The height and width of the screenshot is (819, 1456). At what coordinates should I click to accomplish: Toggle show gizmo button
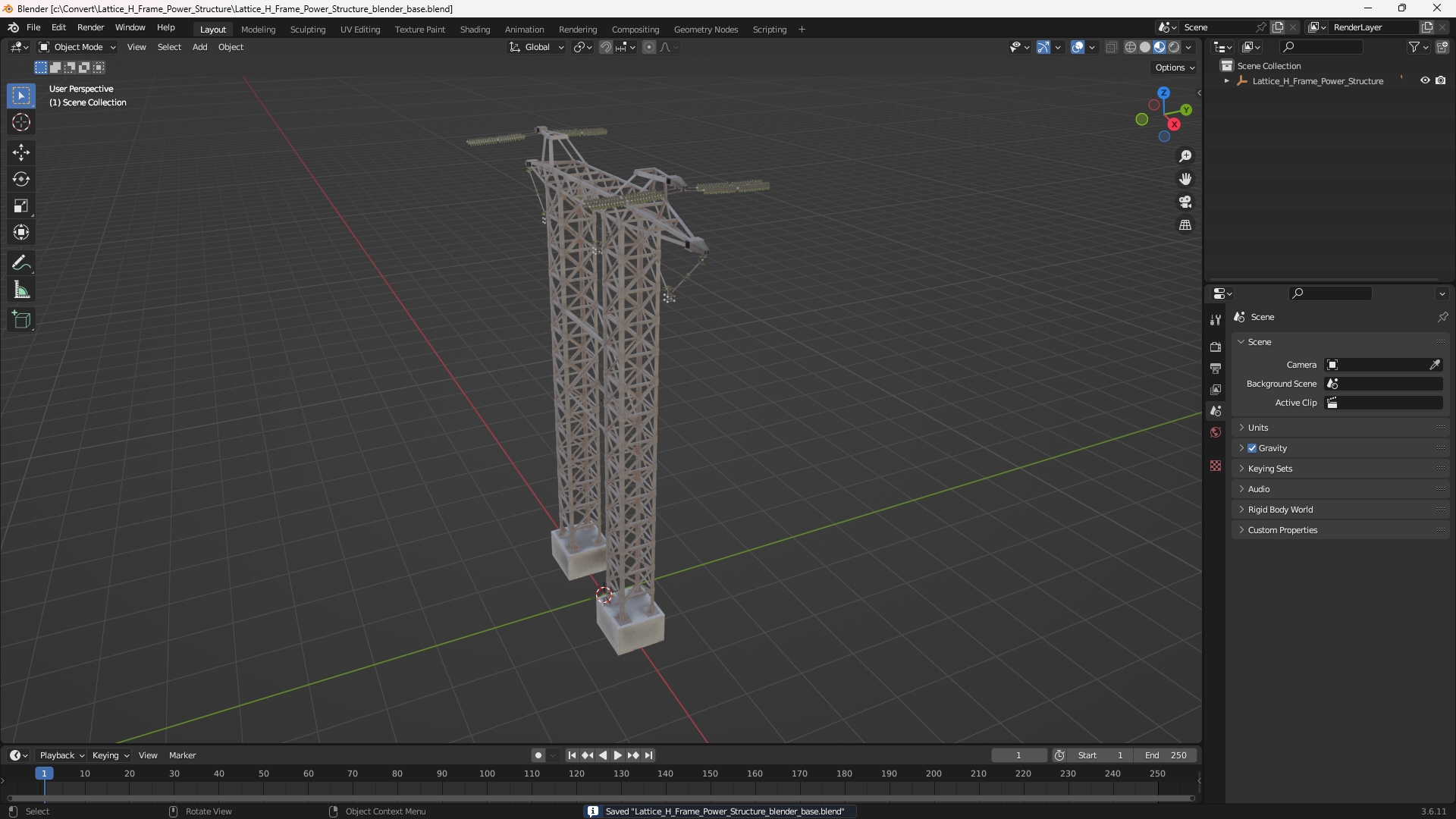coord(1043,47)
